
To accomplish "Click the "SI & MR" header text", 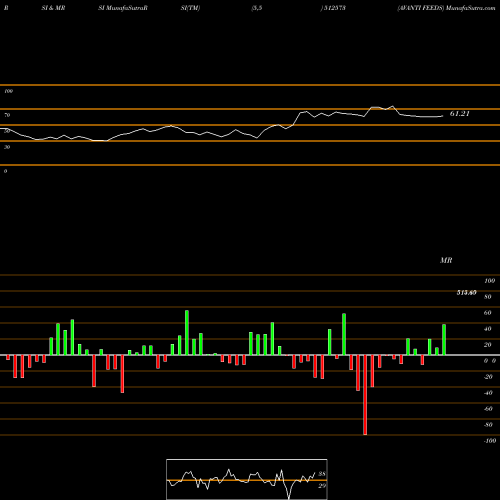I will coord(53,8).
